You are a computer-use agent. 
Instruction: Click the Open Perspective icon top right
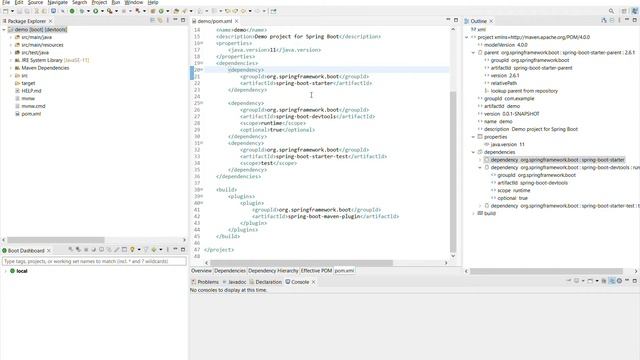[x=624, y=11]
